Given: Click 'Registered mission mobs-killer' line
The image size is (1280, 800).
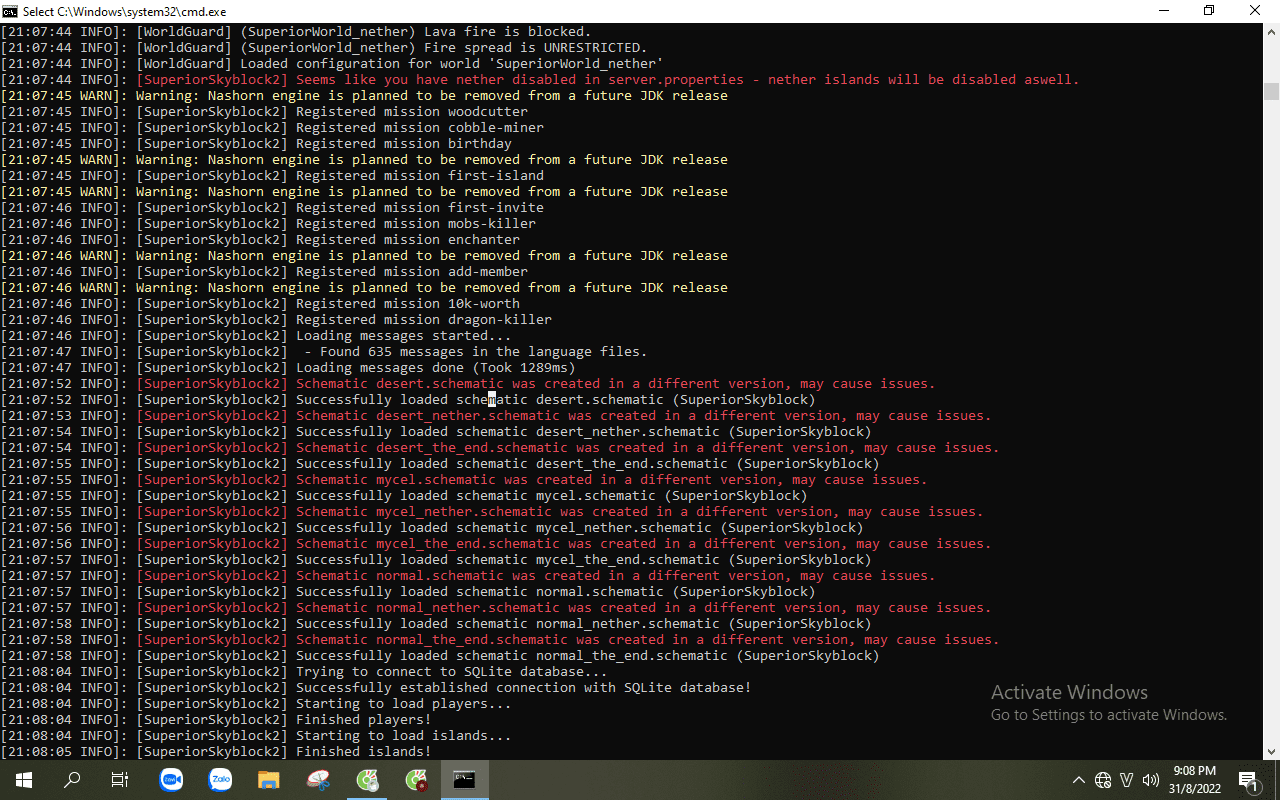Looking at the screenshot, I should (x=268, y=224).
